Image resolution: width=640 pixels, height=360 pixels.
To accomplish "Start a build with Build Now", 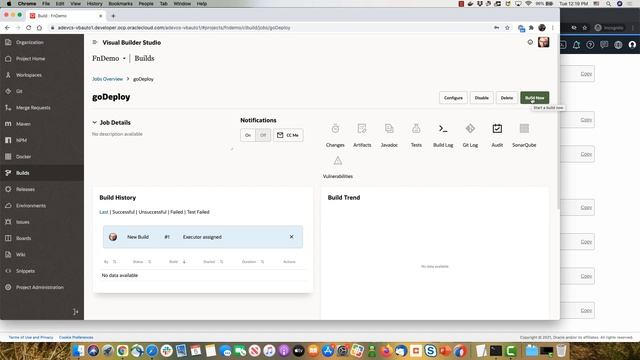I will [x=534, y=98].
